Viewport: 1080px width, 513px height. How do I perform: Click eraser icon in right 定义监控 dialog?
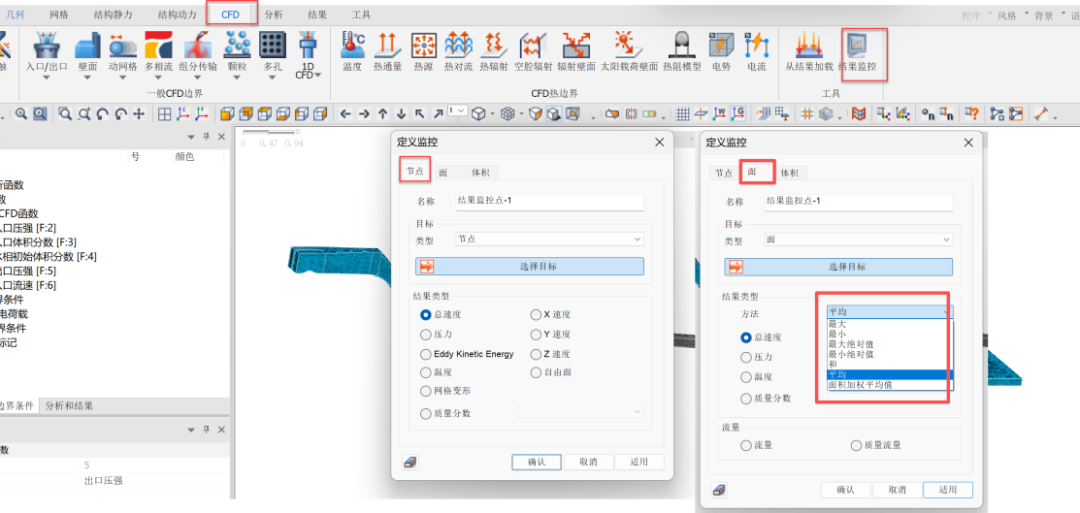719,490
